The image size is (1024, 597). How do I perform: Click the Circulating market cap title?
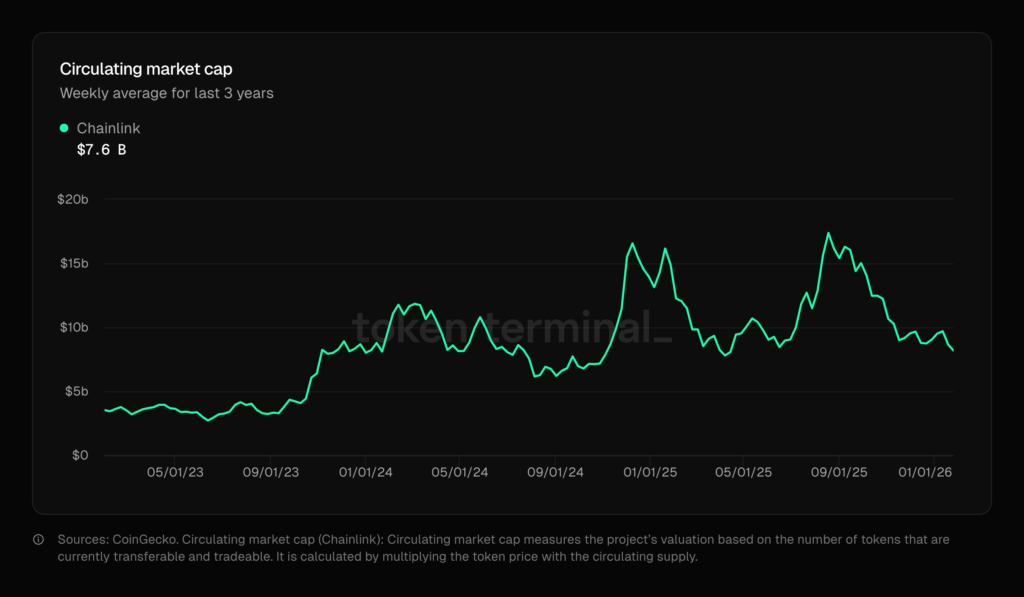click(146, 69)
